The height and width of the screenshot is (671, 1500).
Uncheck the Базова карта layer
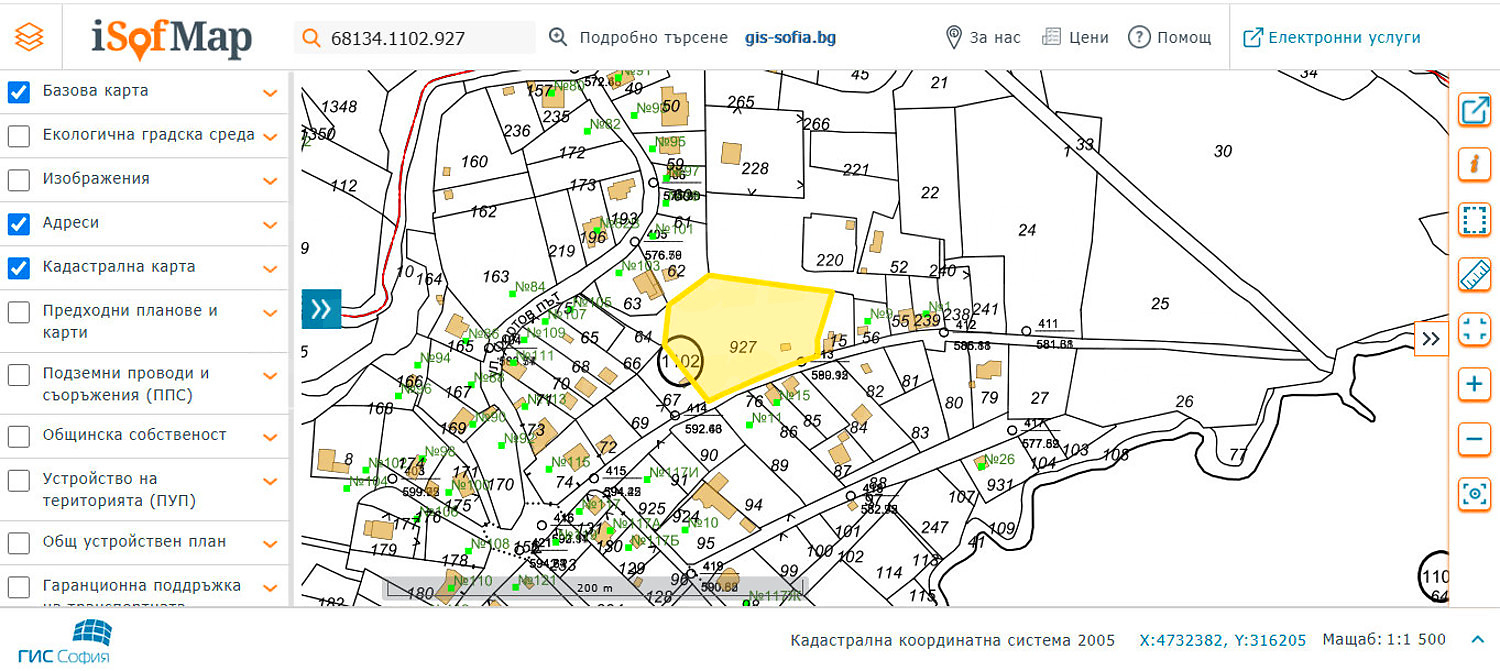tap(19, 92)
